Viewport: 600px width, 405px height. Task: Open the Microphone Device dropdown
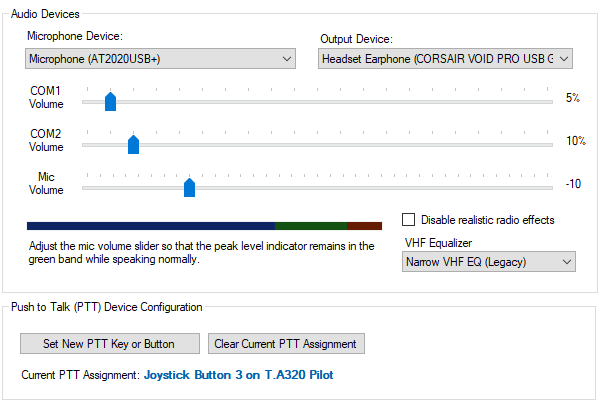pyautogui.click(x=160, y=59)
